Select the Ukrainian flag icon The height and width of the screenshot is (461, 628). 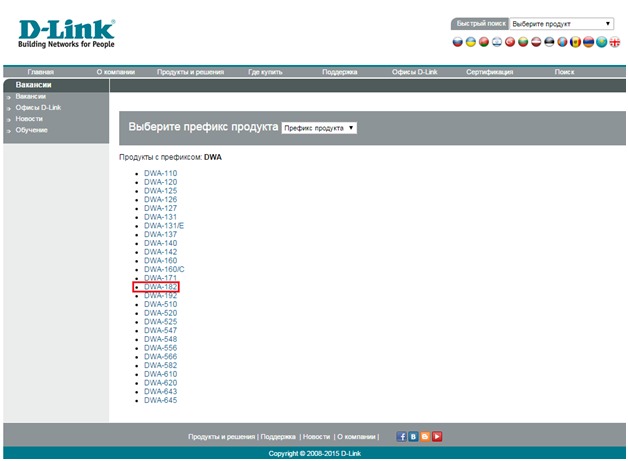click(472, 42)
